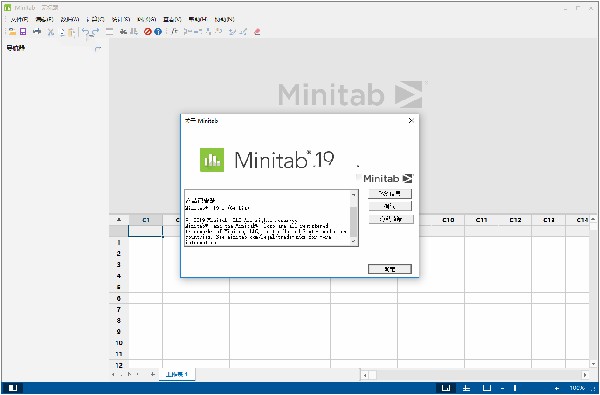Click the pink eraser clear cells icon

257,32
